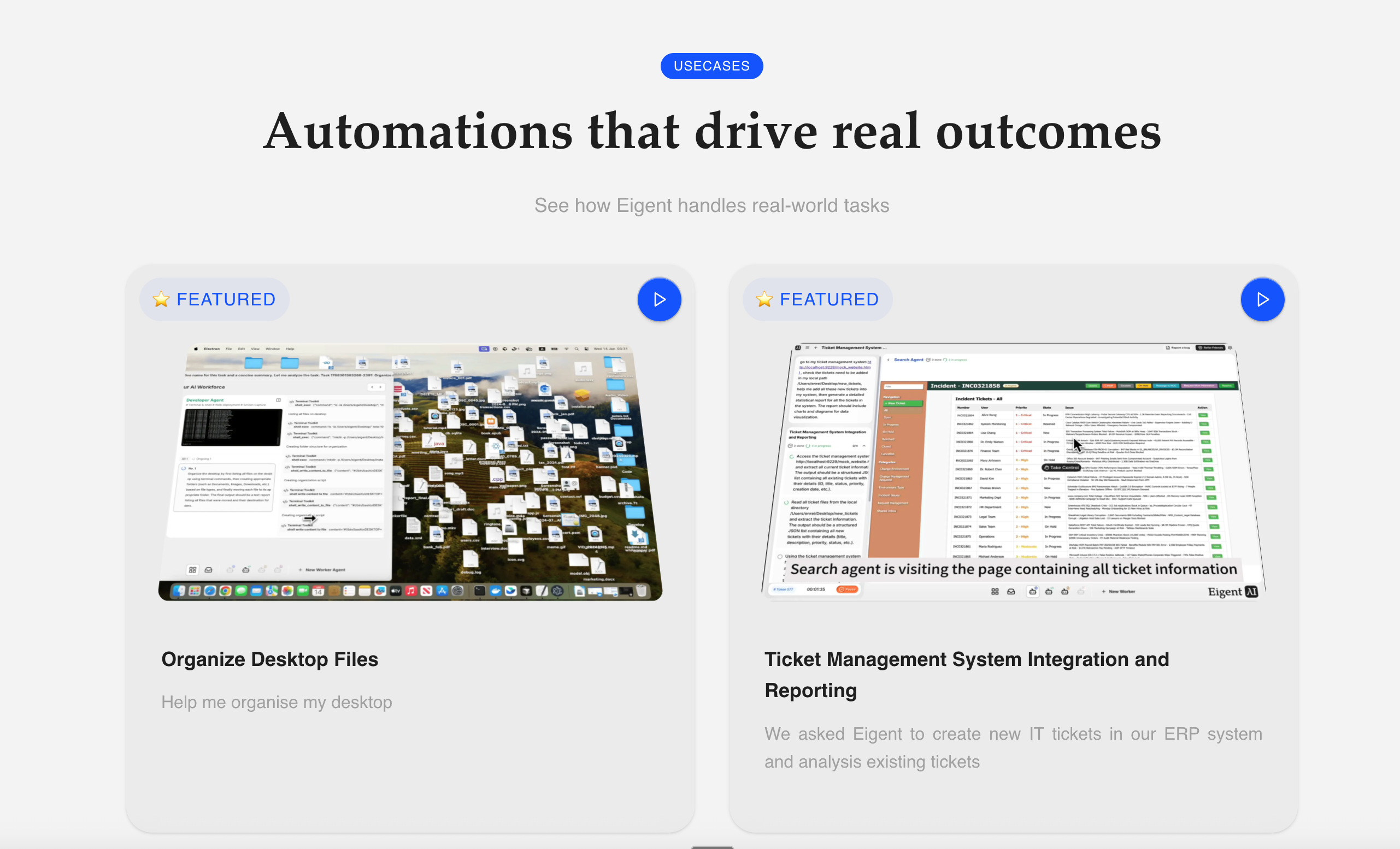The image size is (1400, 849).
Task: Open the Edit menu in the macOS menu bar
Action: coord(241,349)
